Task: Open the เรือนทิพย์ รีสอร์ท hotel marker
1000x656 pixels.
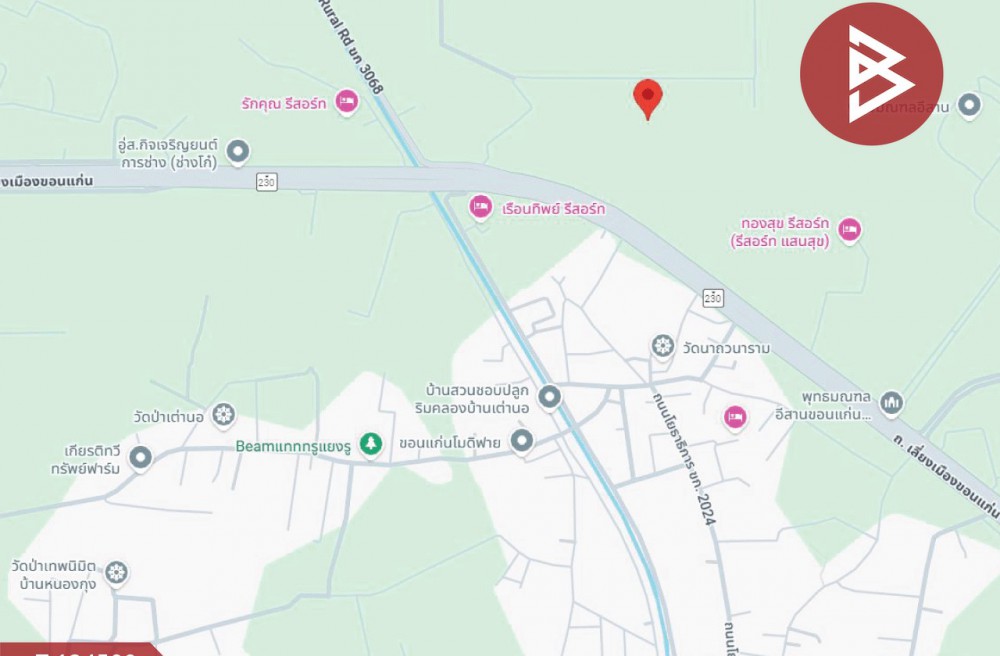Action: click(480, 208)
